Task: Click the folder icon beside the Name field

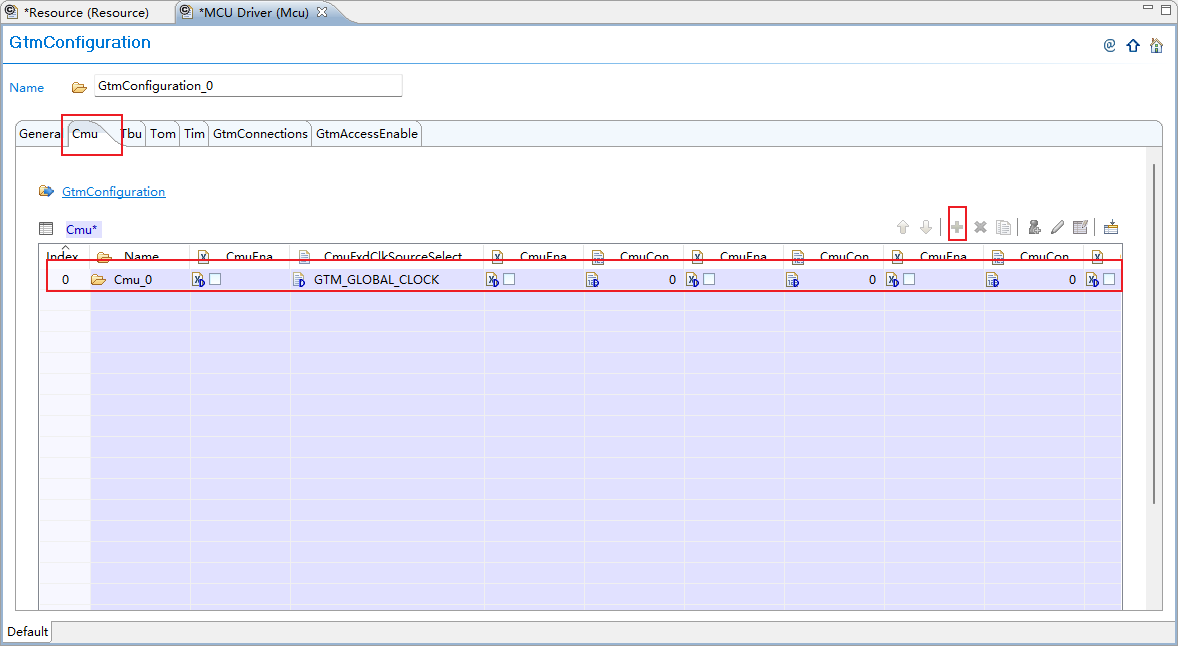Action: pos(79,88)
